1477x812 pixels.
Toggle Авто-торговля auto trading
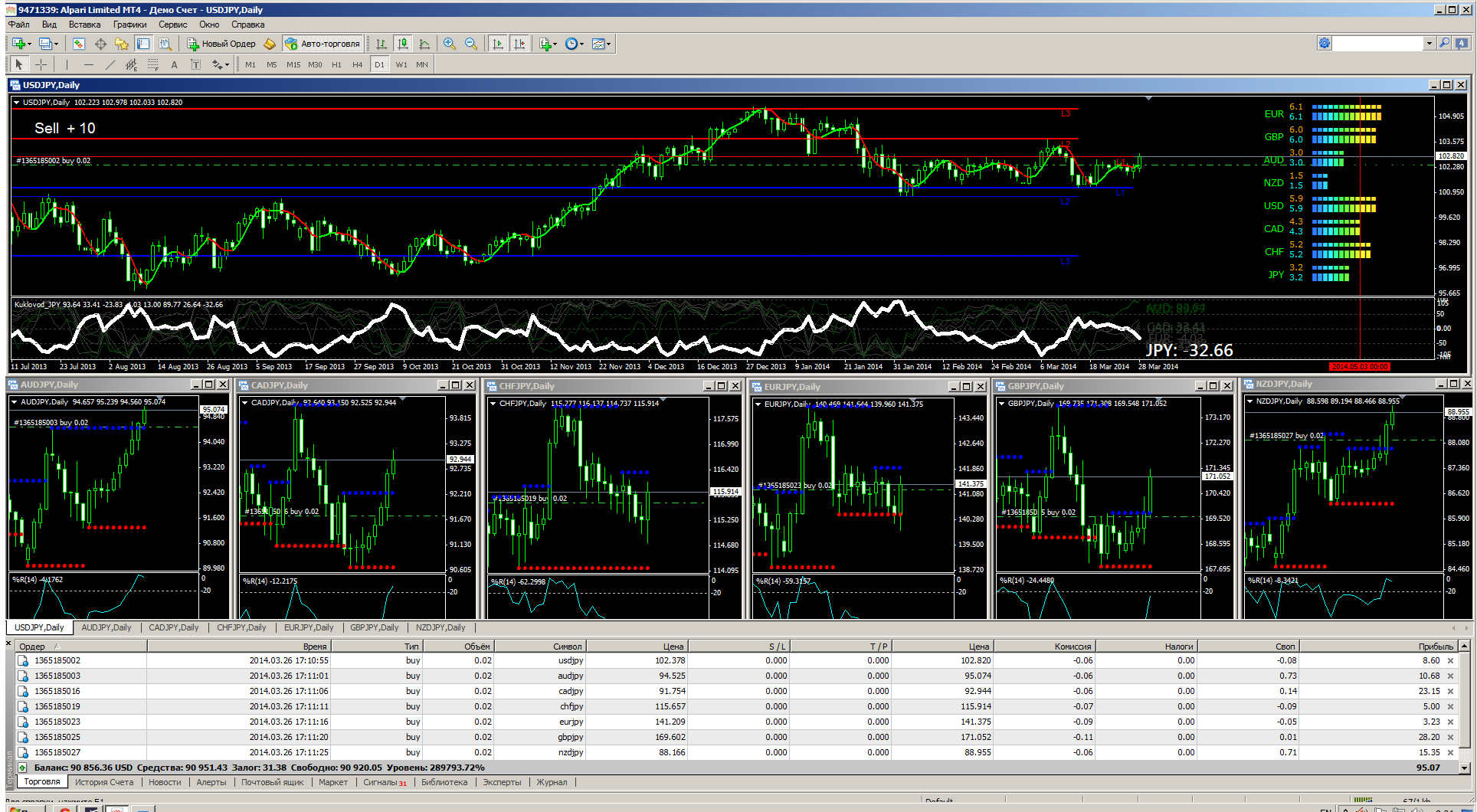click(x=323, y=44)
